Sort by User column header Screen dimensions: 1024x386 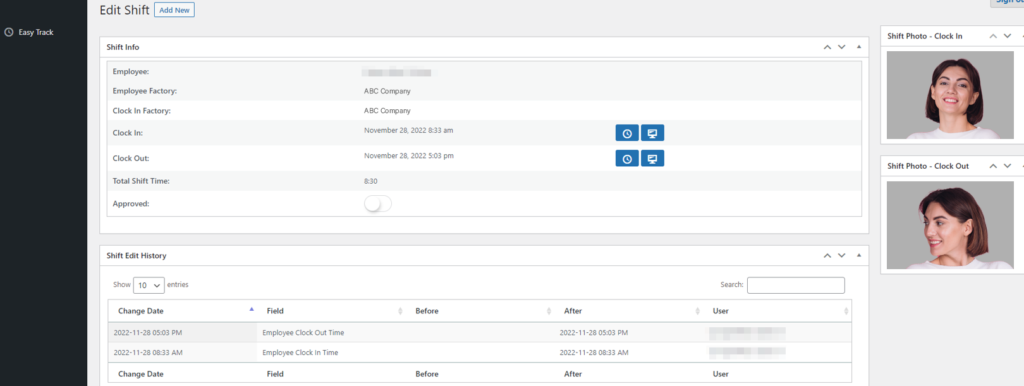click(x=777, y=311)
